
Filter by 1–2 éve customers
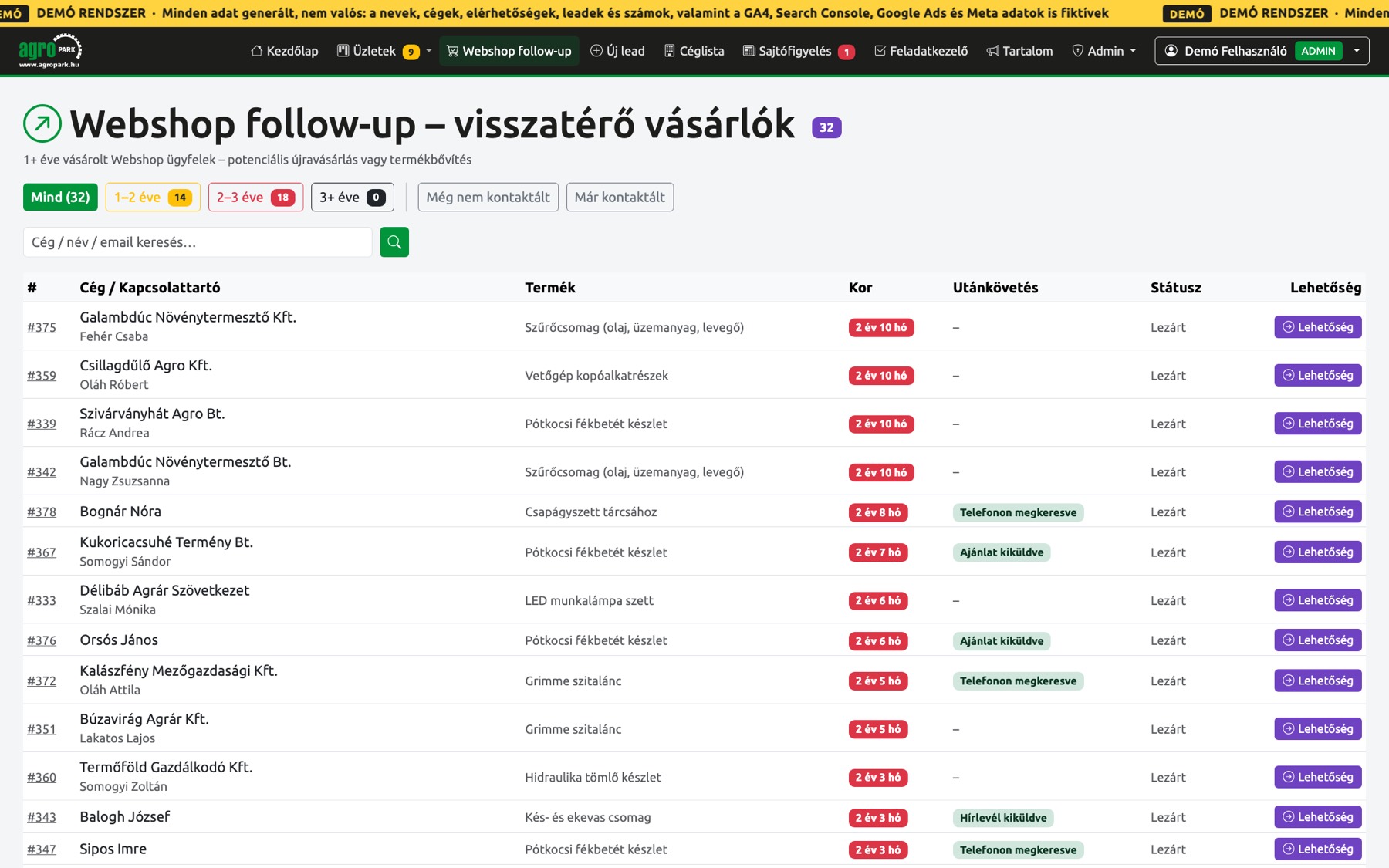point(153,197)
